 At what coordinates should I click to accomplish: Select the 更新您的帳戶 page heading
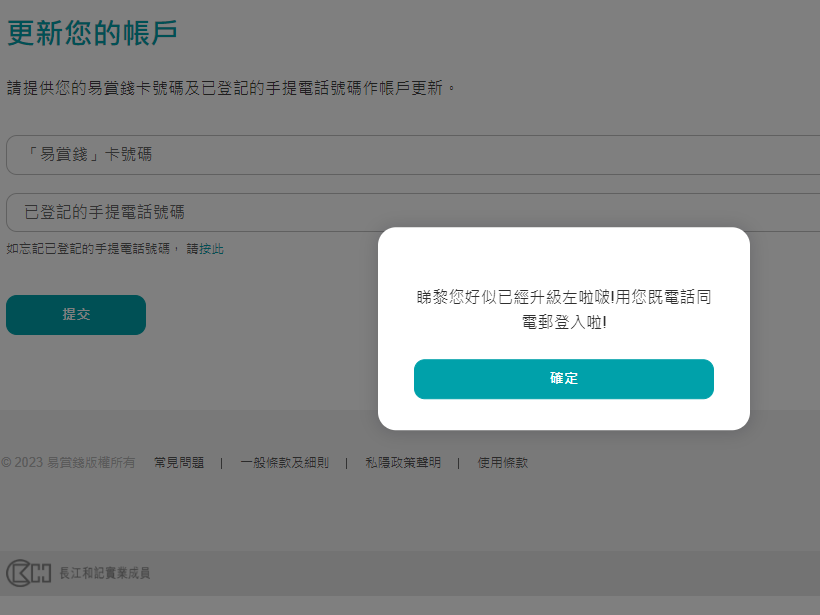(x=92, y=33)
